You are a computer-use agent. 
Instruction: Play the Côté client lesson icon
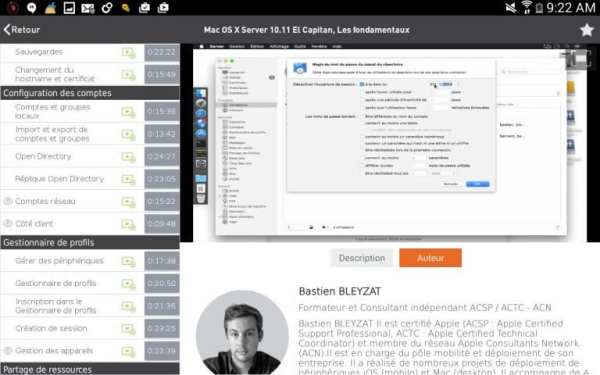[x=129, y=224]
